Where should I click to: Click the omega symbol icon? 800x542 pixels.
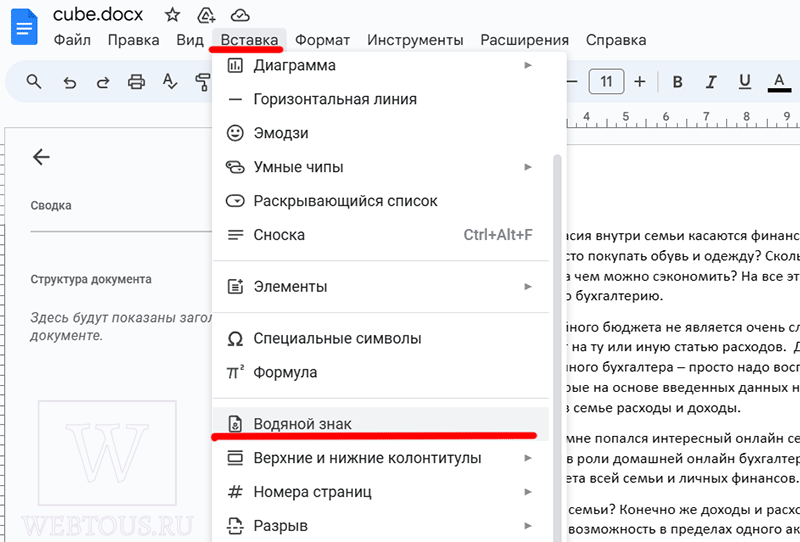pos(235,339)
